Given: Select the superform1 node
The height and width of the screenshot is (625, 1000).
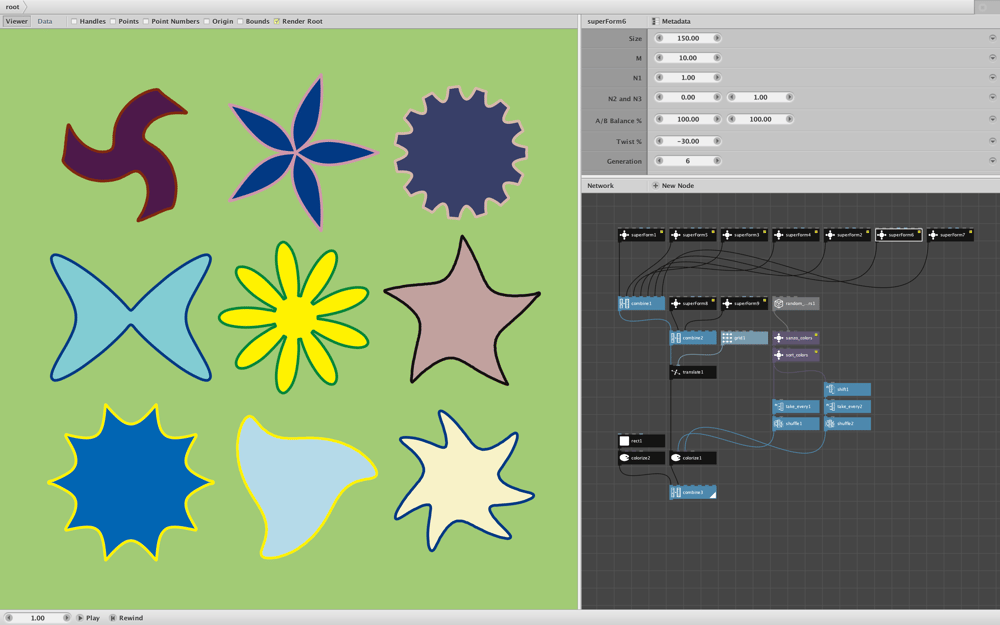Looking at the screenshot, I should (x=642, y=235).
